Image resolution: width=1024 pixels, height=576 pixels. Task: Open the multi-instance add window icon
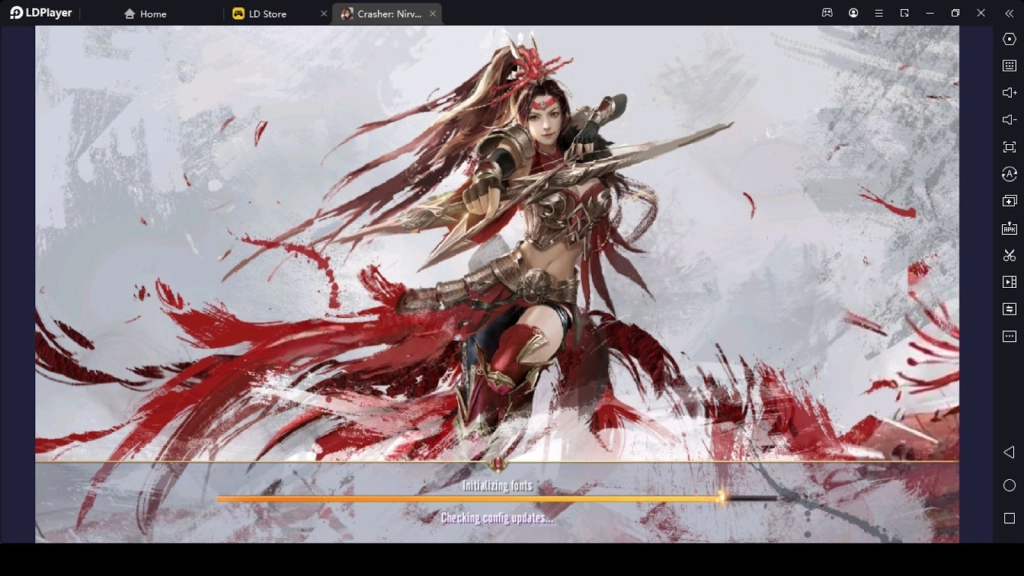(x=1009, y=201)
